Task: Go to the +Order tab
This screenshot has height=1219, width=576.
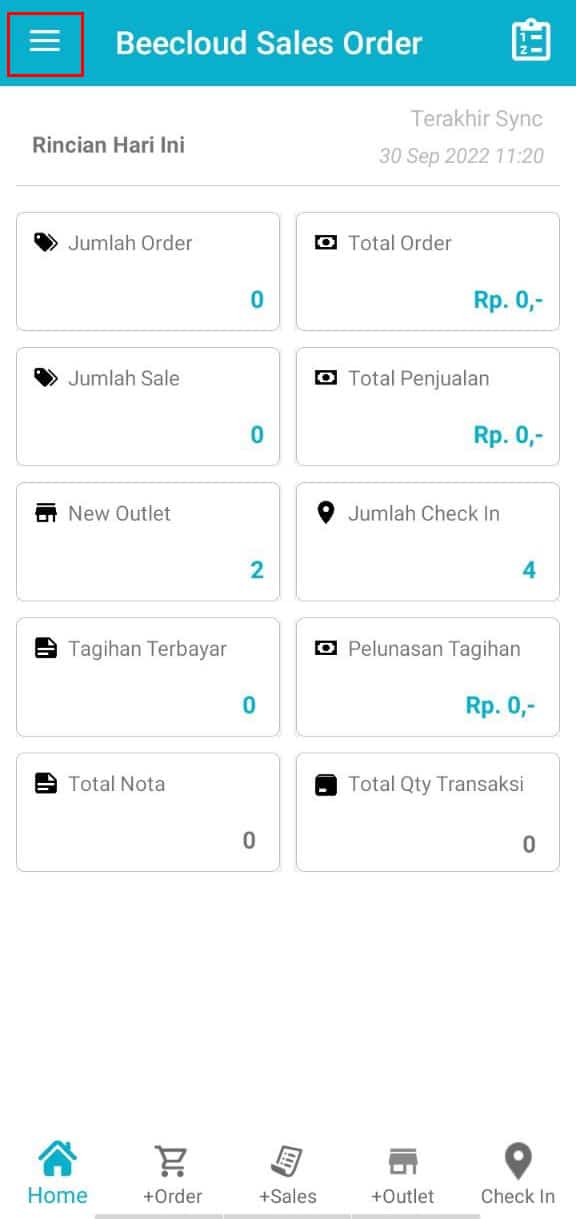Action: pyautogui.click(x=172, y=1175)
